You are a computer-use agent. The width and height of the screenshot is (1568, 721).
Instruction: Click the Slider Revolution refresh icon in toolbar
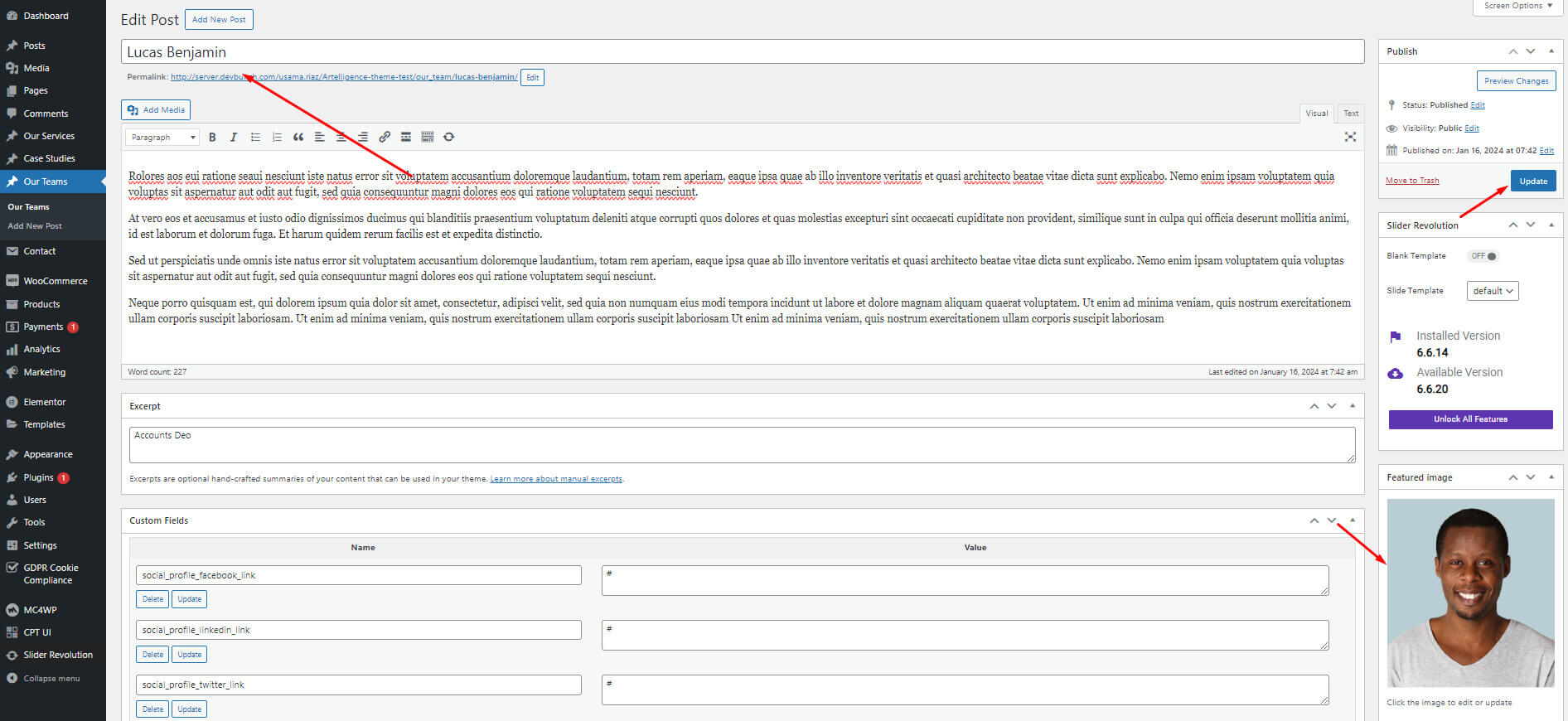449,138
